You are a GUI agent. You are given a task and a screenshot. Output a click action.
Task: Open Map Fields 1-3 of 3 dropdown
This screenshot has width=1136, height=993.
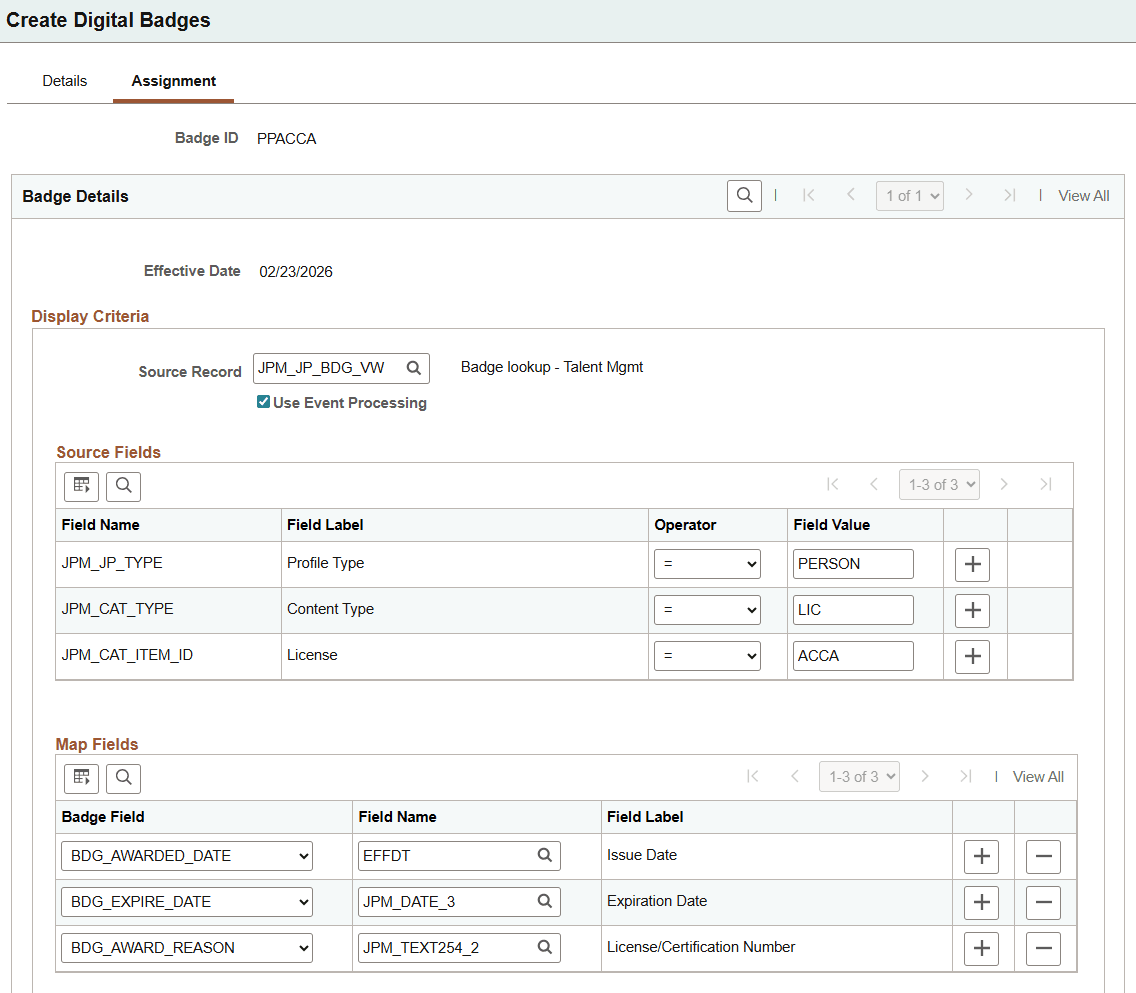[859, 776]
